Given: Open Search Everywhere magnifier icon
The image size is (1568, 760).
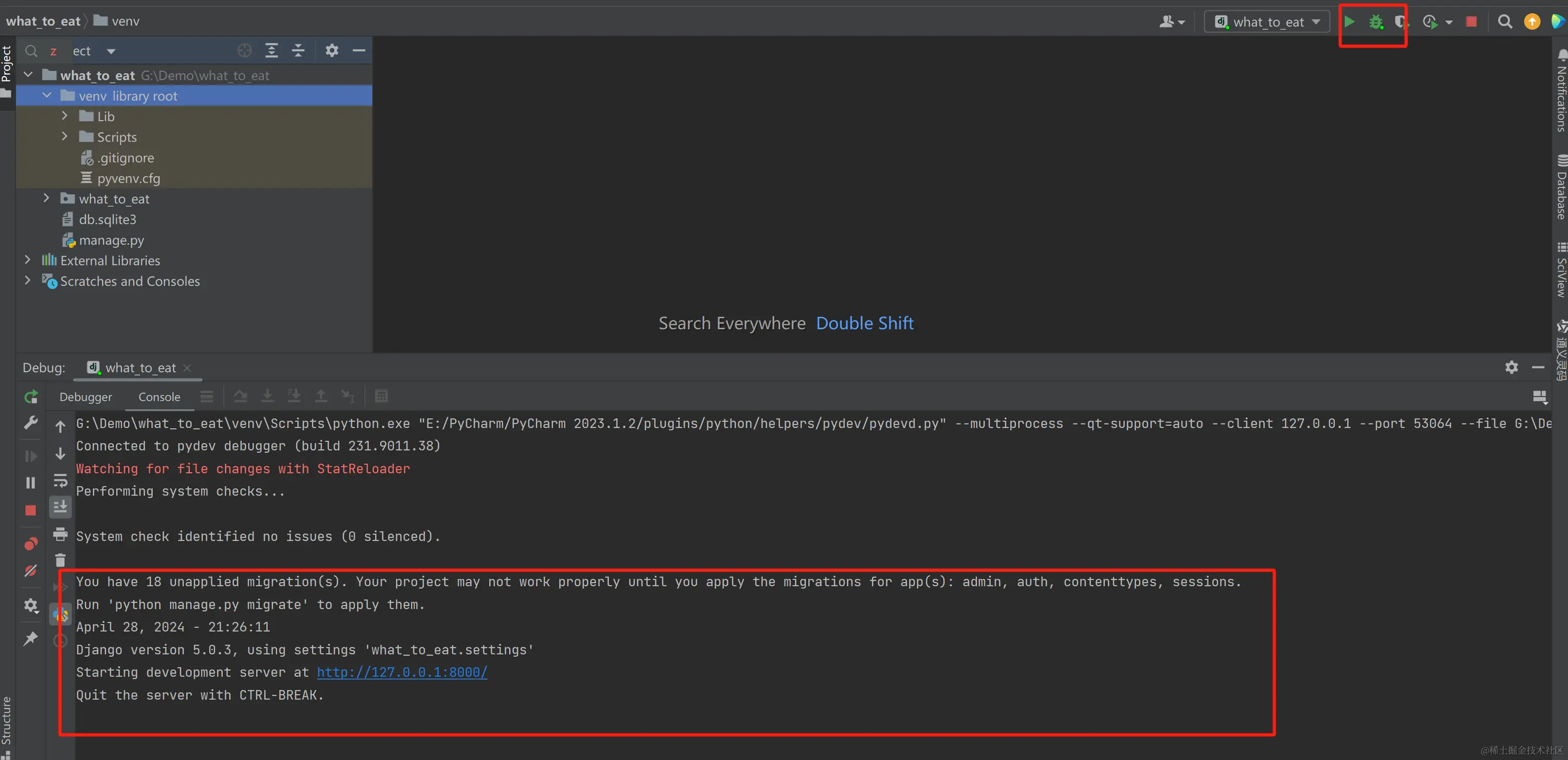Looking at the screenshot, I should click(x=1505, y=22).
